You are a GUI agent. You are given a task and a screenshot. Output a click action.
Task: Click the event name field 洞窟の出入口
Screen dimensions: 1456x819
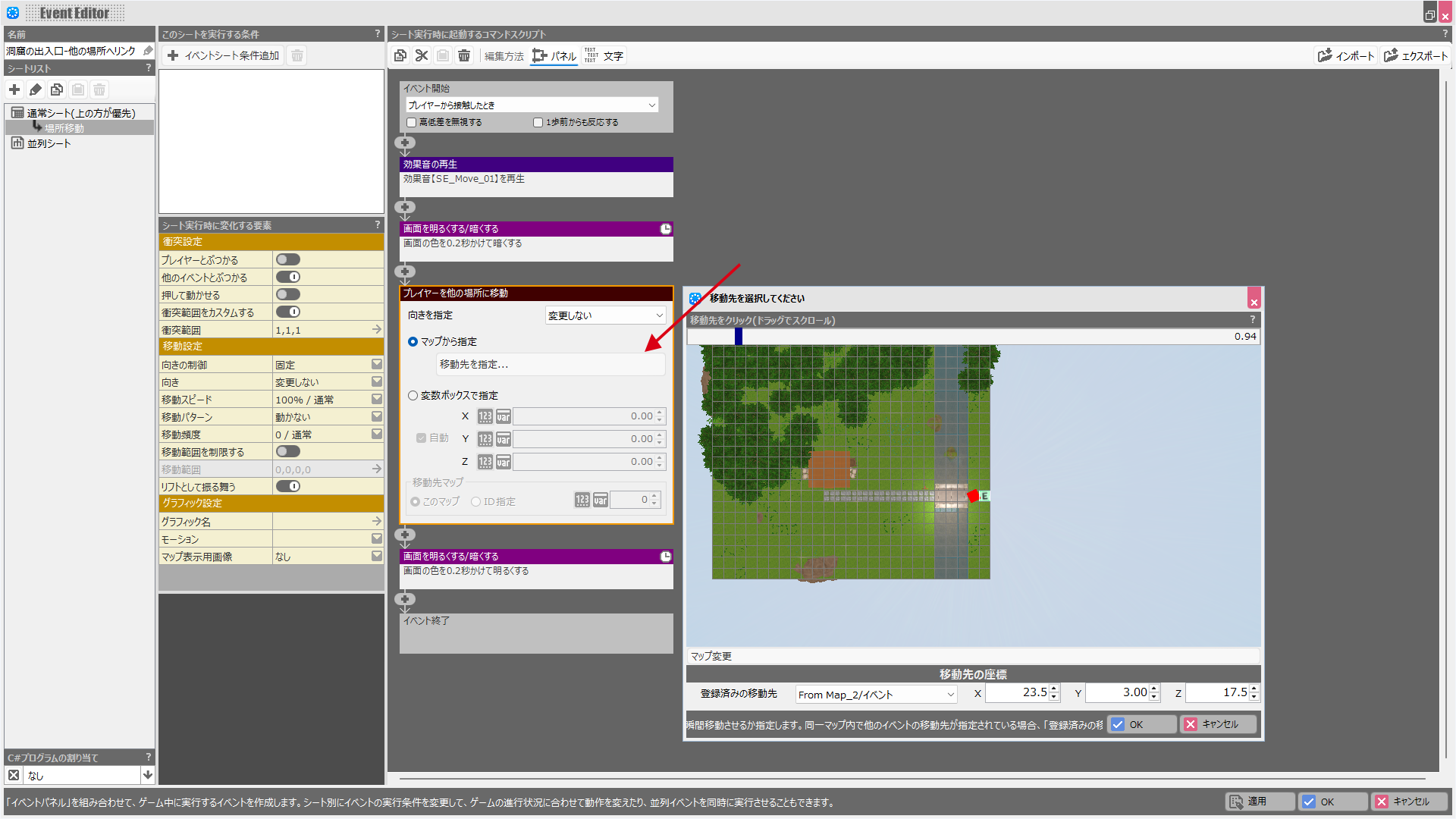pyautogui.click(x=73, y=51)
